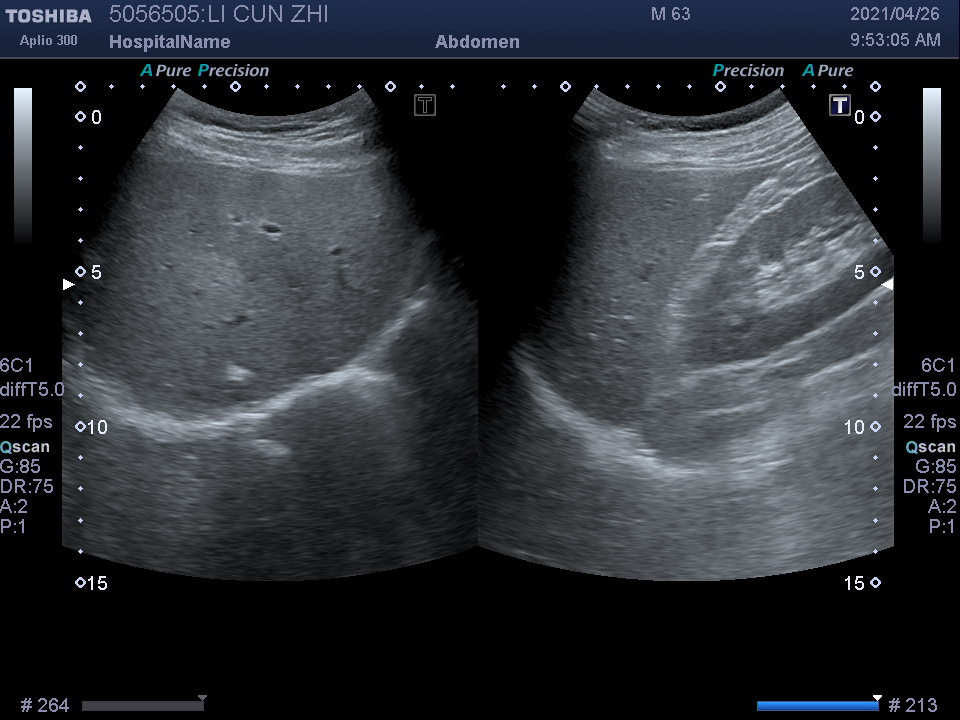960x720 pixels.
Task: Open the left 6C1 transducer label
Action: (16, 365)
